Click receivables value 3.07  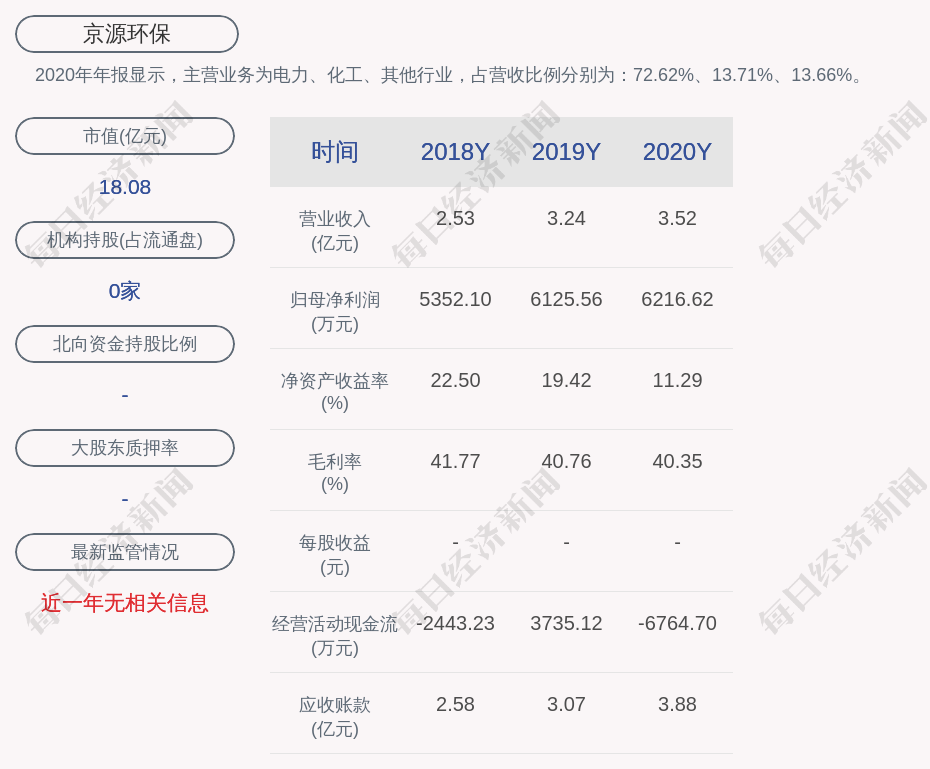coord(566,704)
